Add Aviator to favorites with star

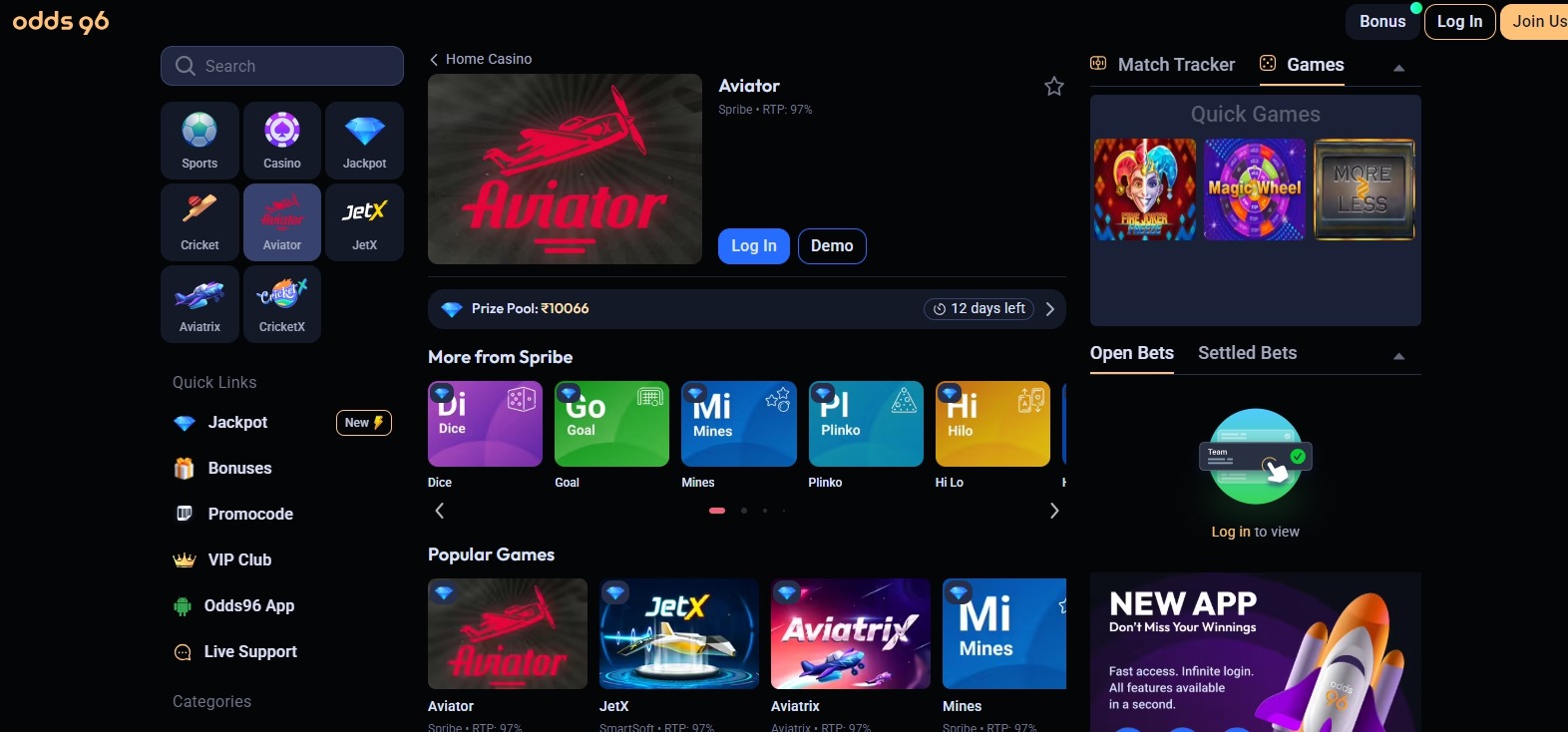coord(1053,87)
